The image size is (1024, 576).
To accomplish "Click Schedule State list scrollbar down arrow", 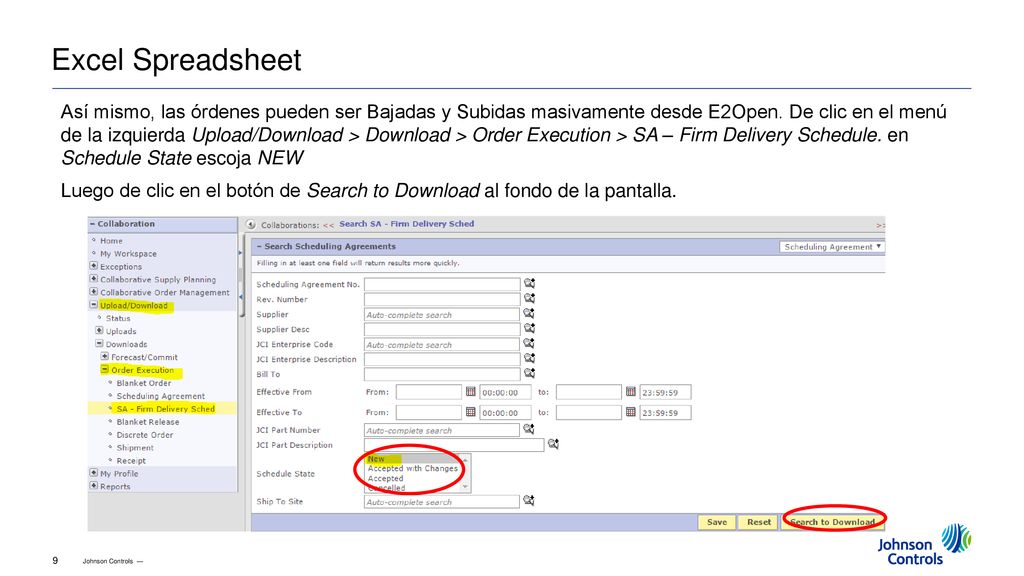I will [465, 487].
